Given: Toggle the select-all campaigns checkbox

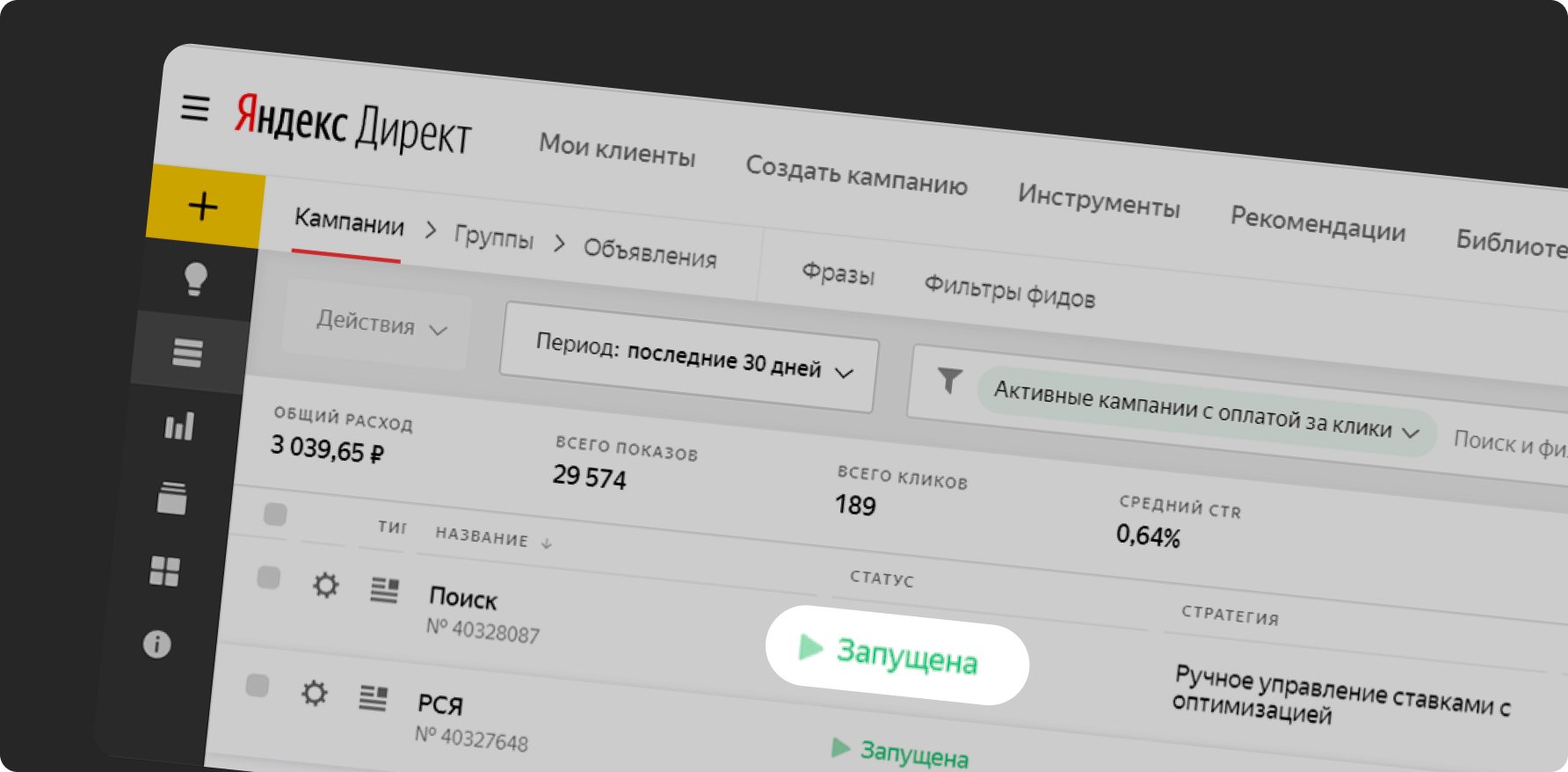Looking at the screenshot, I should coord(275,514).
